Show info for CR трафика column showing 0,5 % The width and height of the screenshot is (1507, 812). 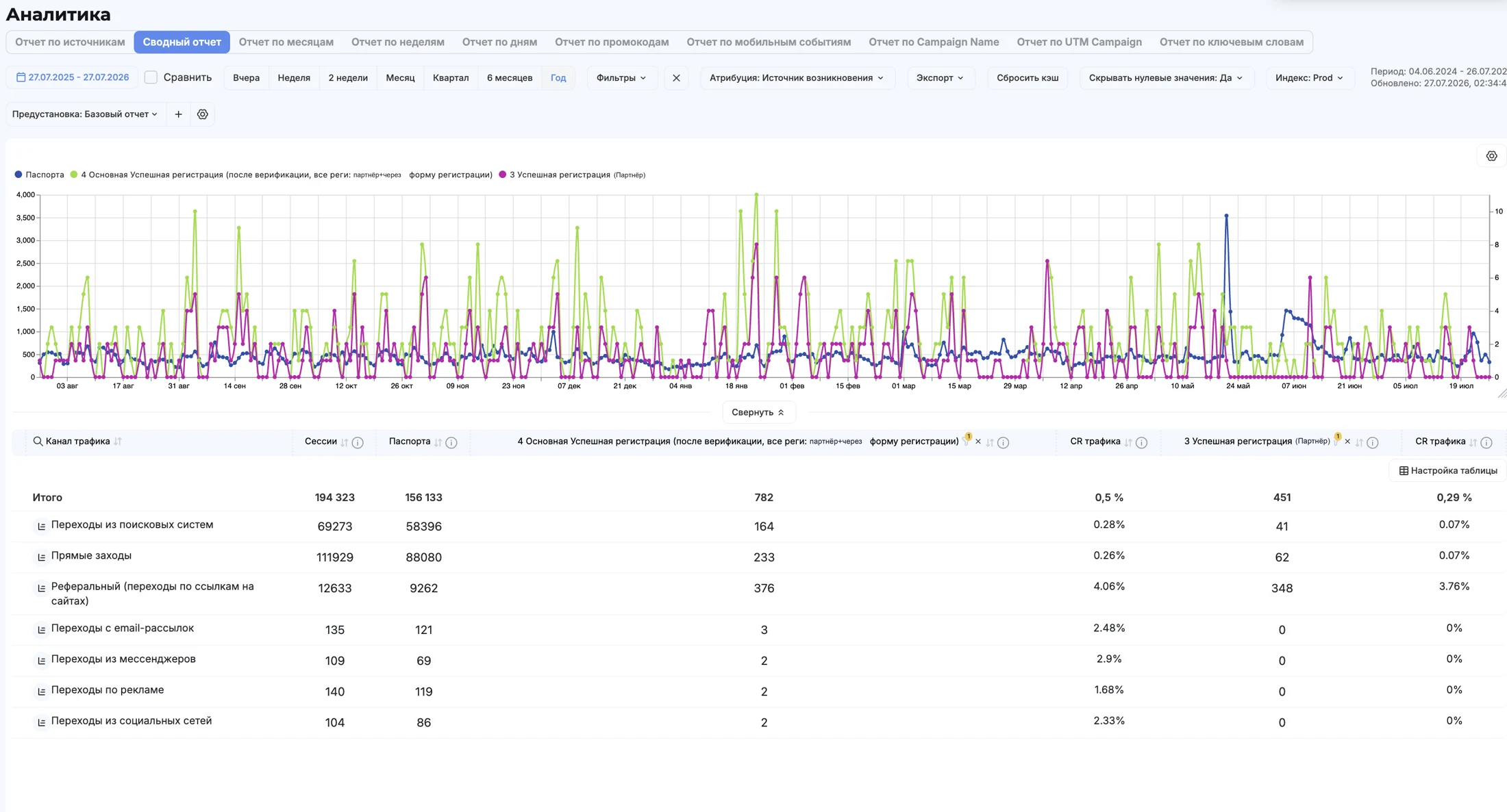click(x=1142, y=442)
